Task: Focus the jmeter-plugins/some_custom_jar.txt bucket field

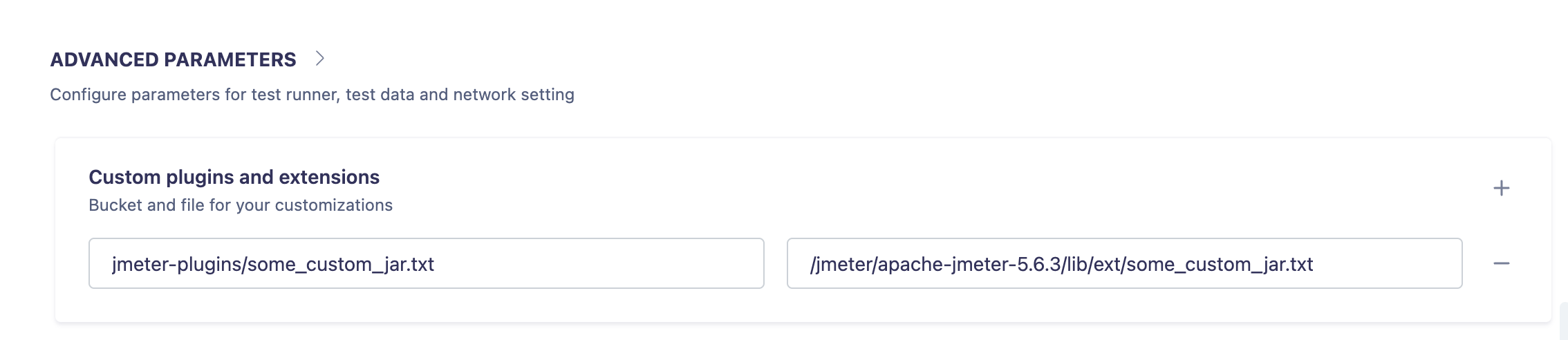Action: coord(426,263)
